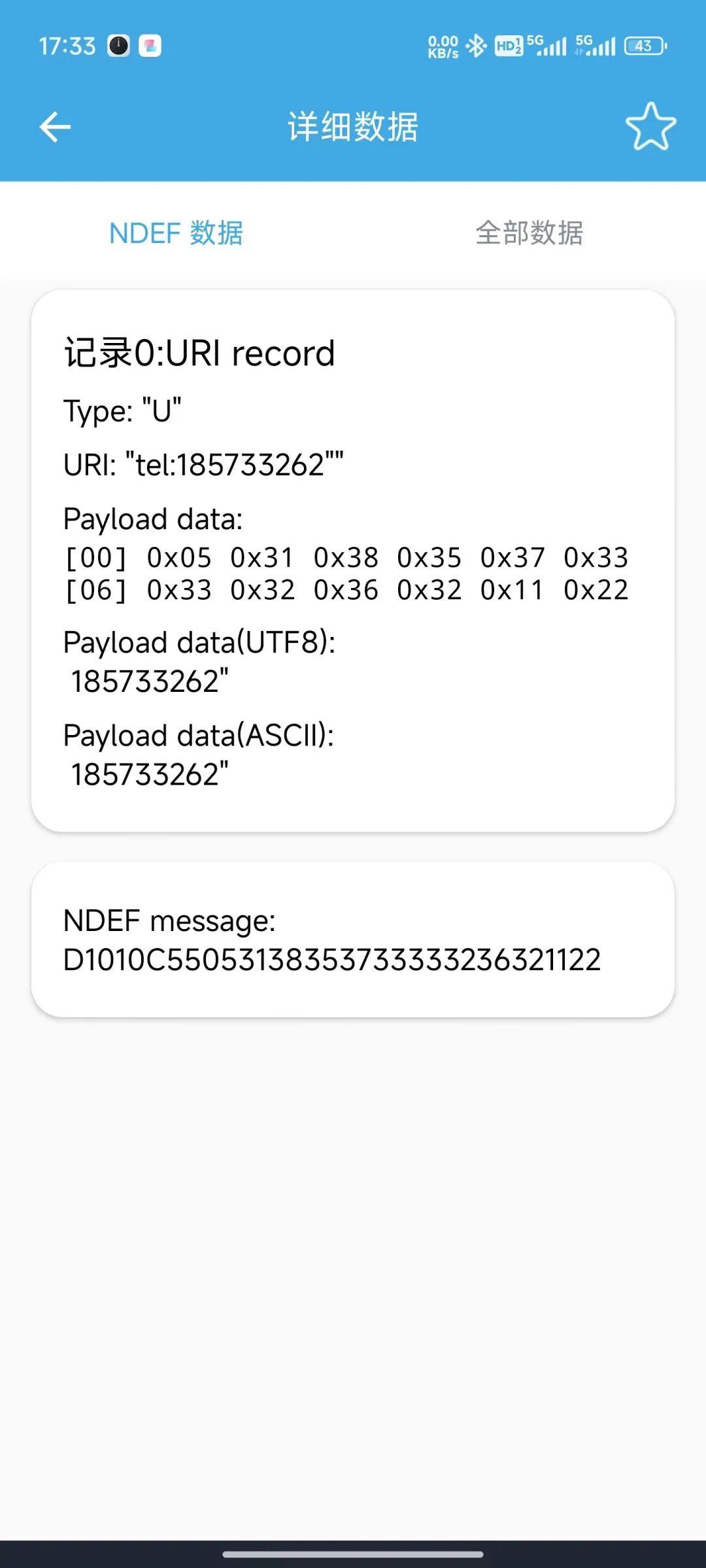
Task: Tap the clock icon in status bar
Action: point(118,46)
